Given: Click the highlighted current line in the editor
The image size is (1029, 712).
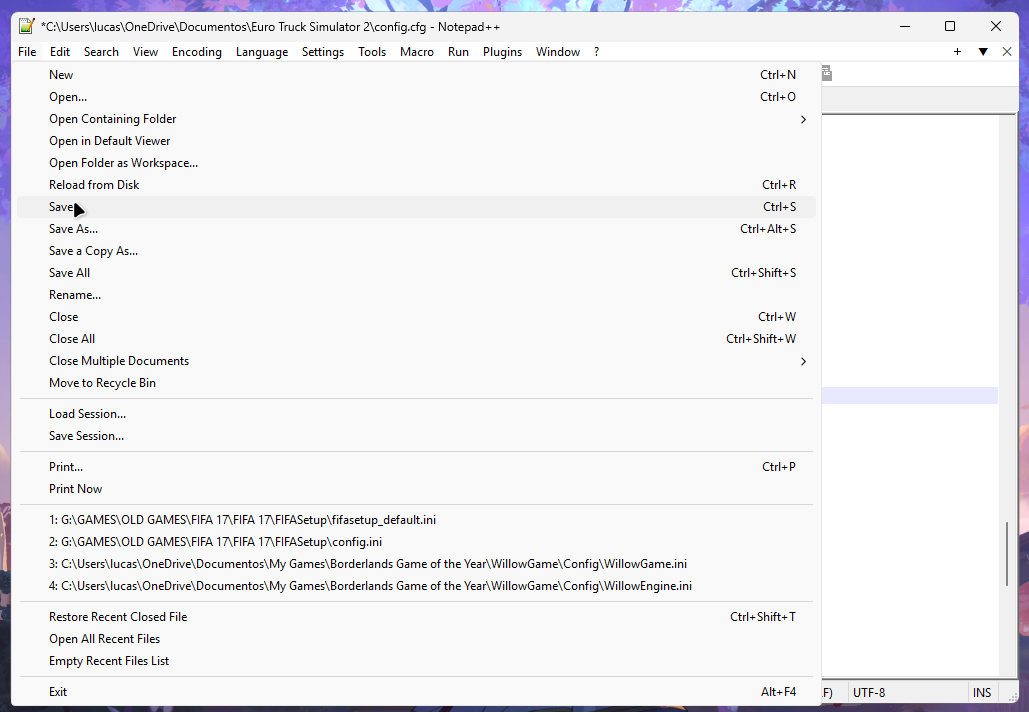Looking at the screenshot, I should (x=910, y=395).
